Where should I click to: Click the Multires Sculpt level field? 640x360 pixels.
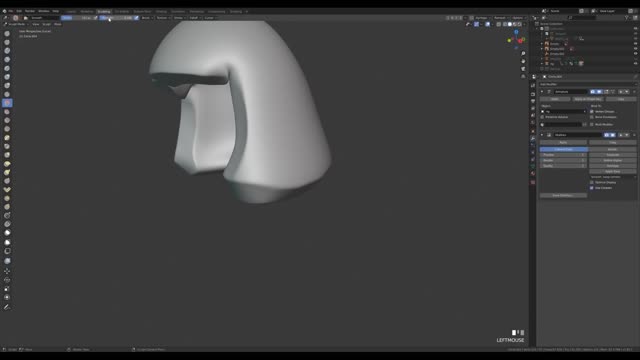tap(563, 160)
